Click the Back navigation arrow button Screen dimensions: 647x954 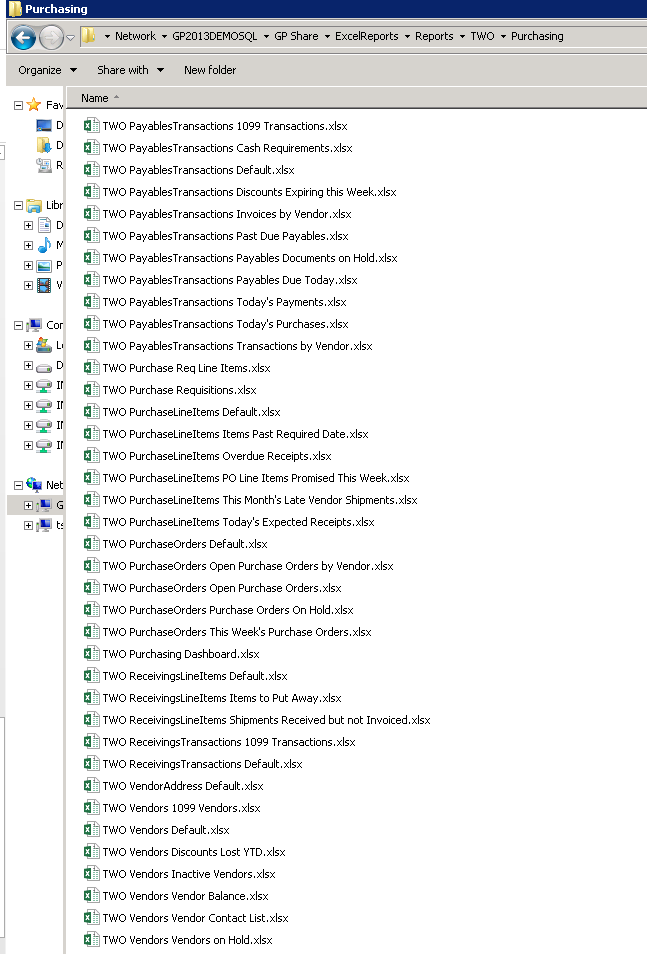23,37
